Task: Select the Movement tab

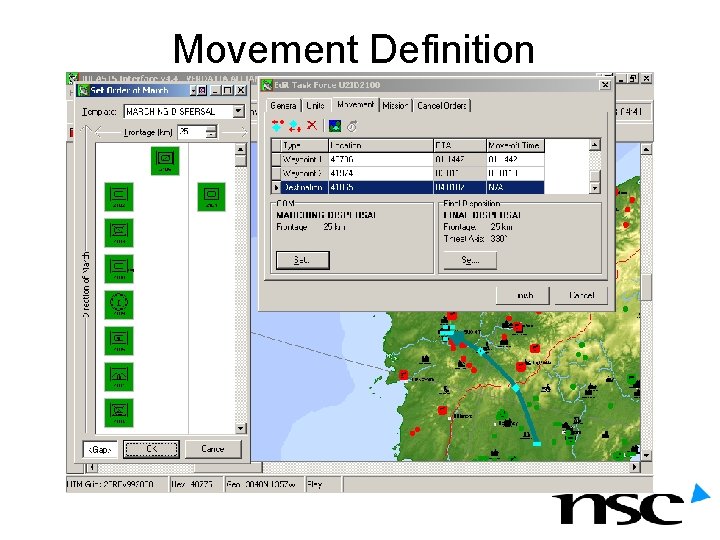Action: click(x=355, y=105)
